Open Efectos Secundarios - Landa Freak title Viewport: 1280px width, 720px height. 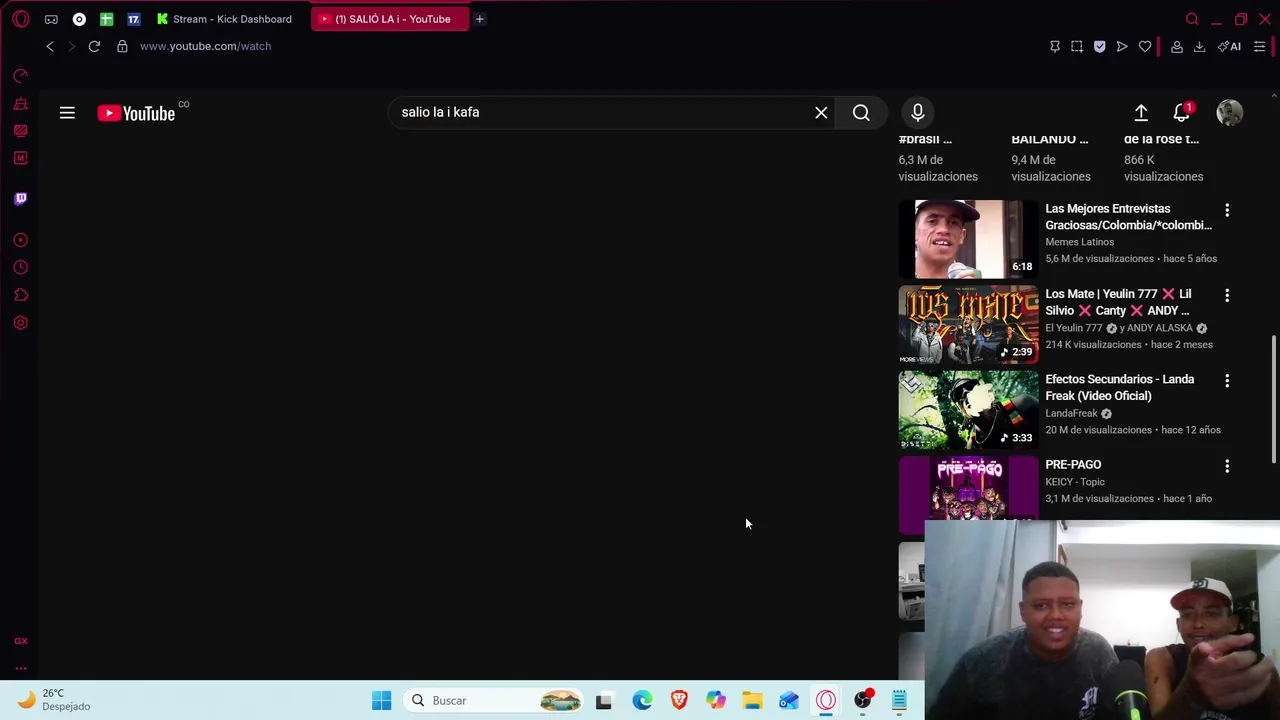click(x=1119, y=388)
